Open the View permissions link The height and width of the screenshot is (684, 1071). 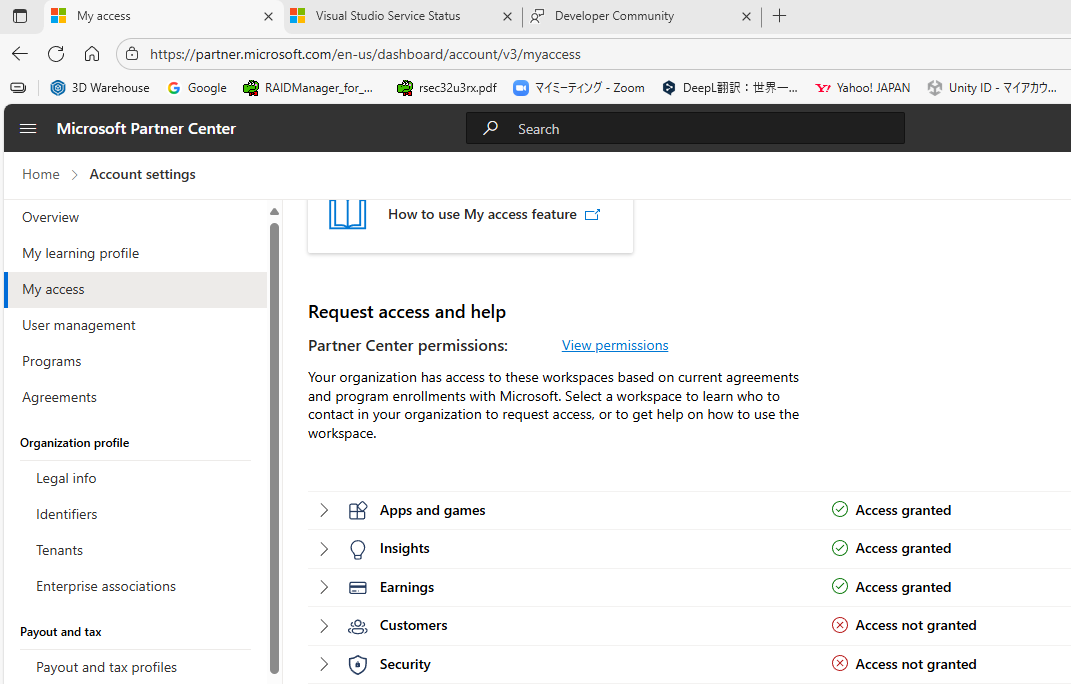[x=614, y=345]
